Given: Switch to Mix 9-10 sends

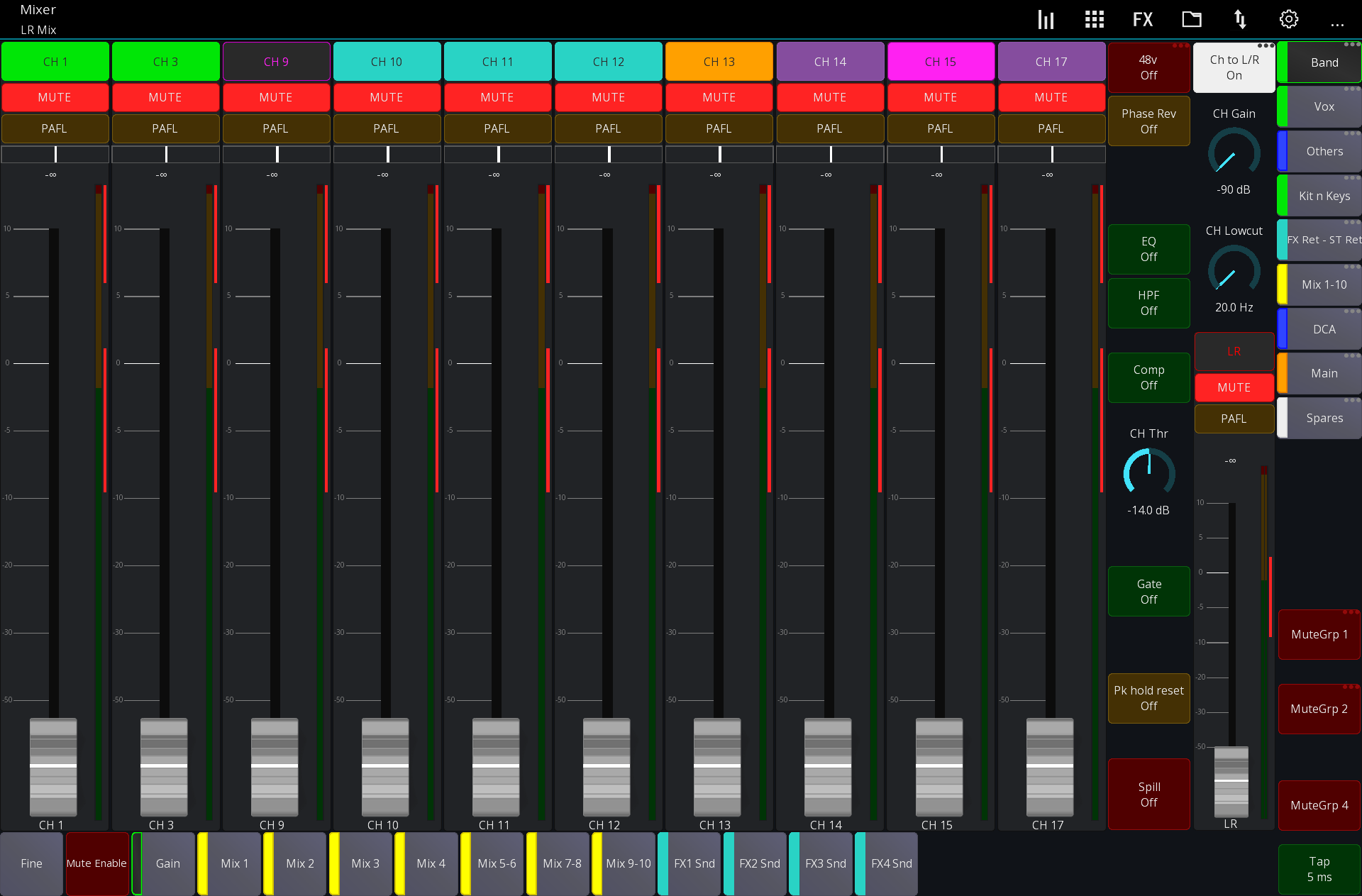Looking at the screenshot, I should [x=624, y=863].
